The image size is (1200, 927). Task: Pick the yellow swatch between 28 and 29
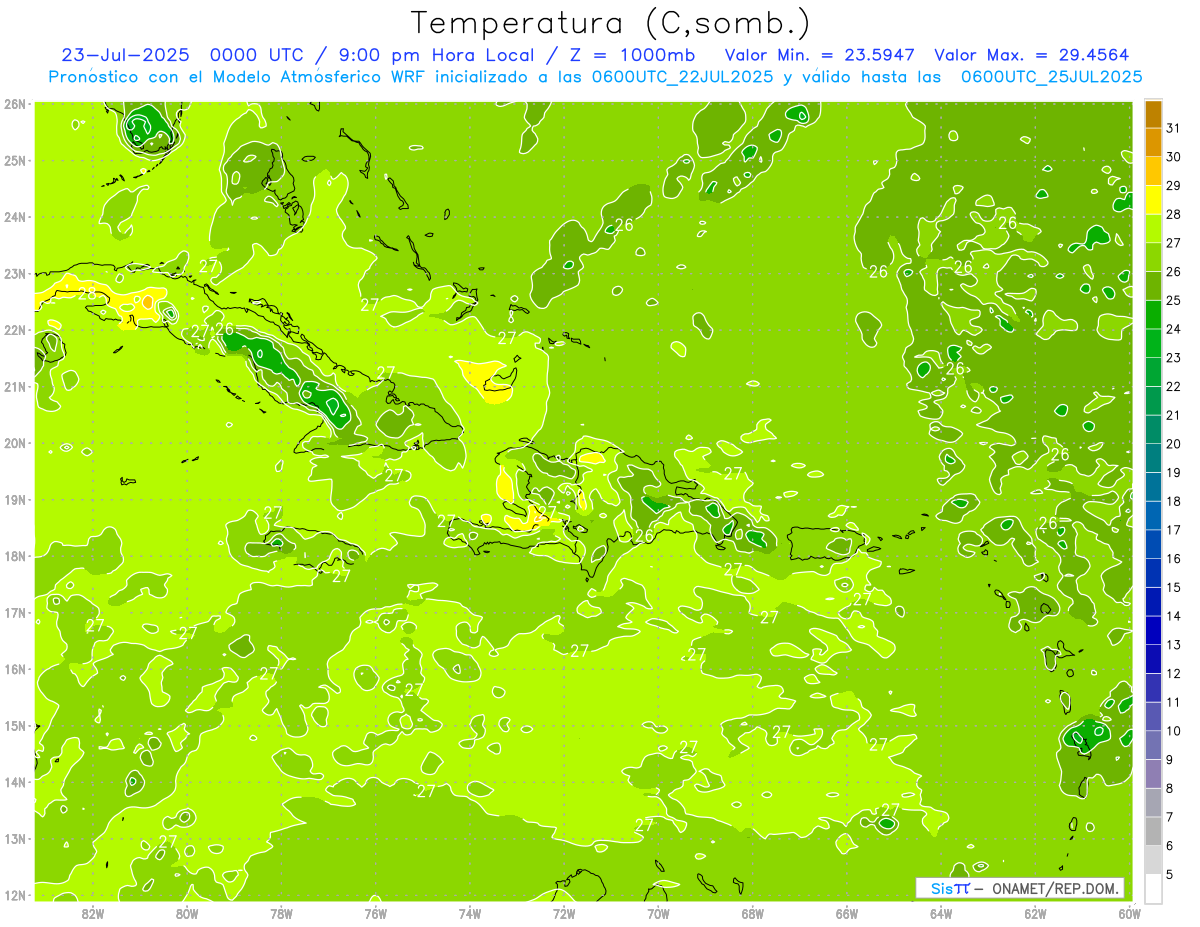click(1153, 200)
